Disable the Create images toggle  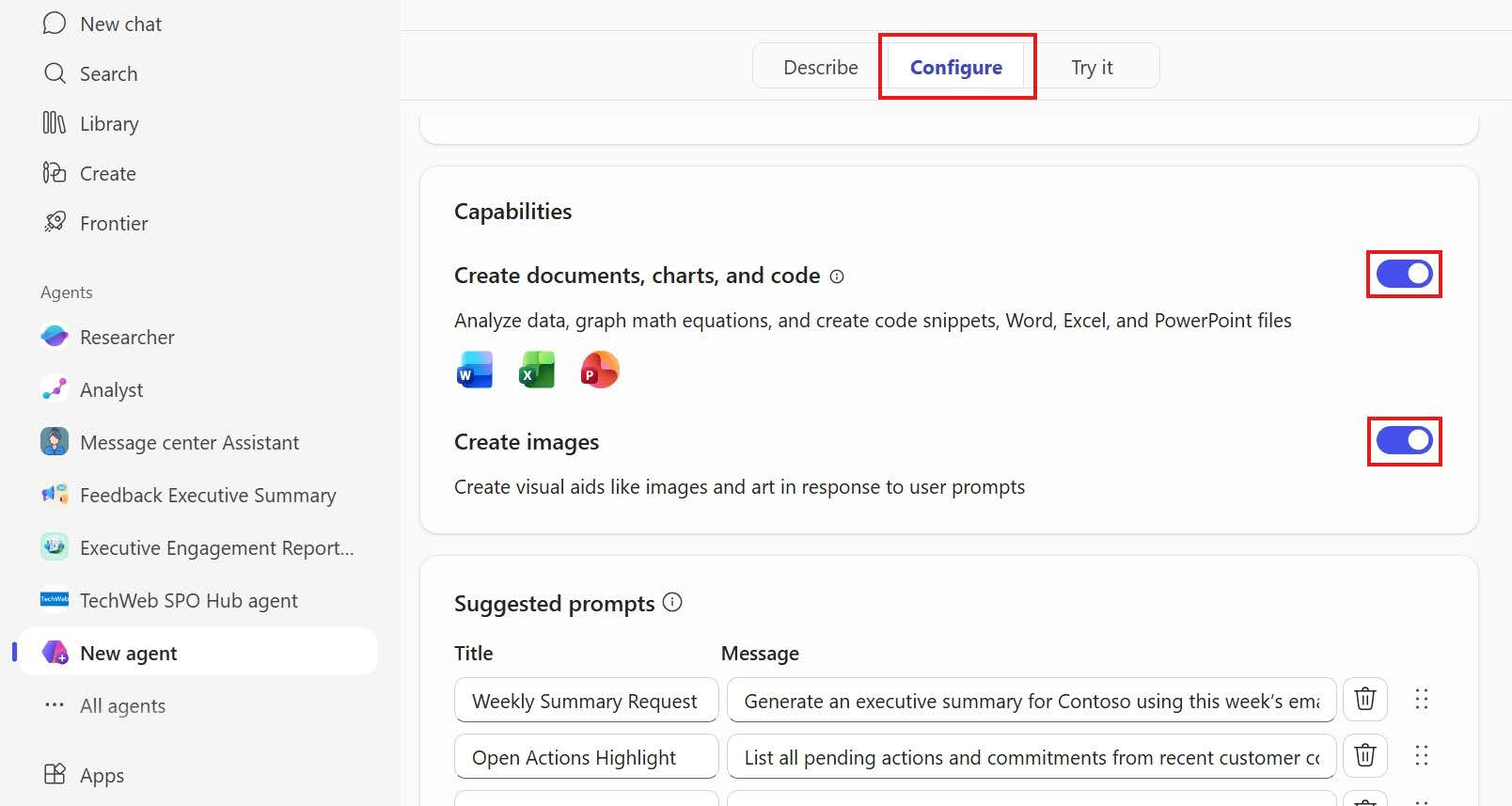click(x=1404, y=440)
